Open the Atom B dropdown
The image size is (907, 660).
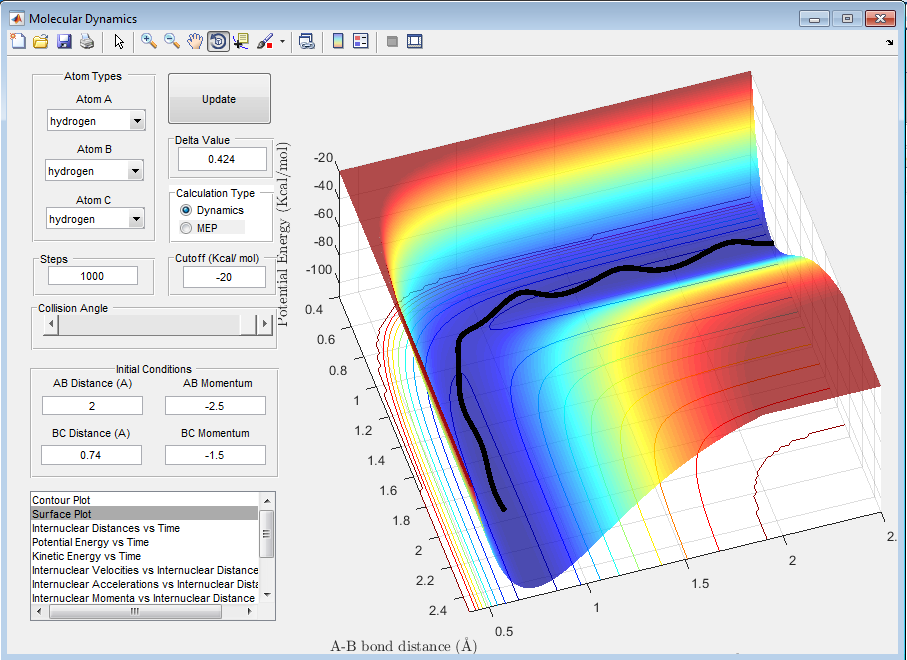[137, 172]
